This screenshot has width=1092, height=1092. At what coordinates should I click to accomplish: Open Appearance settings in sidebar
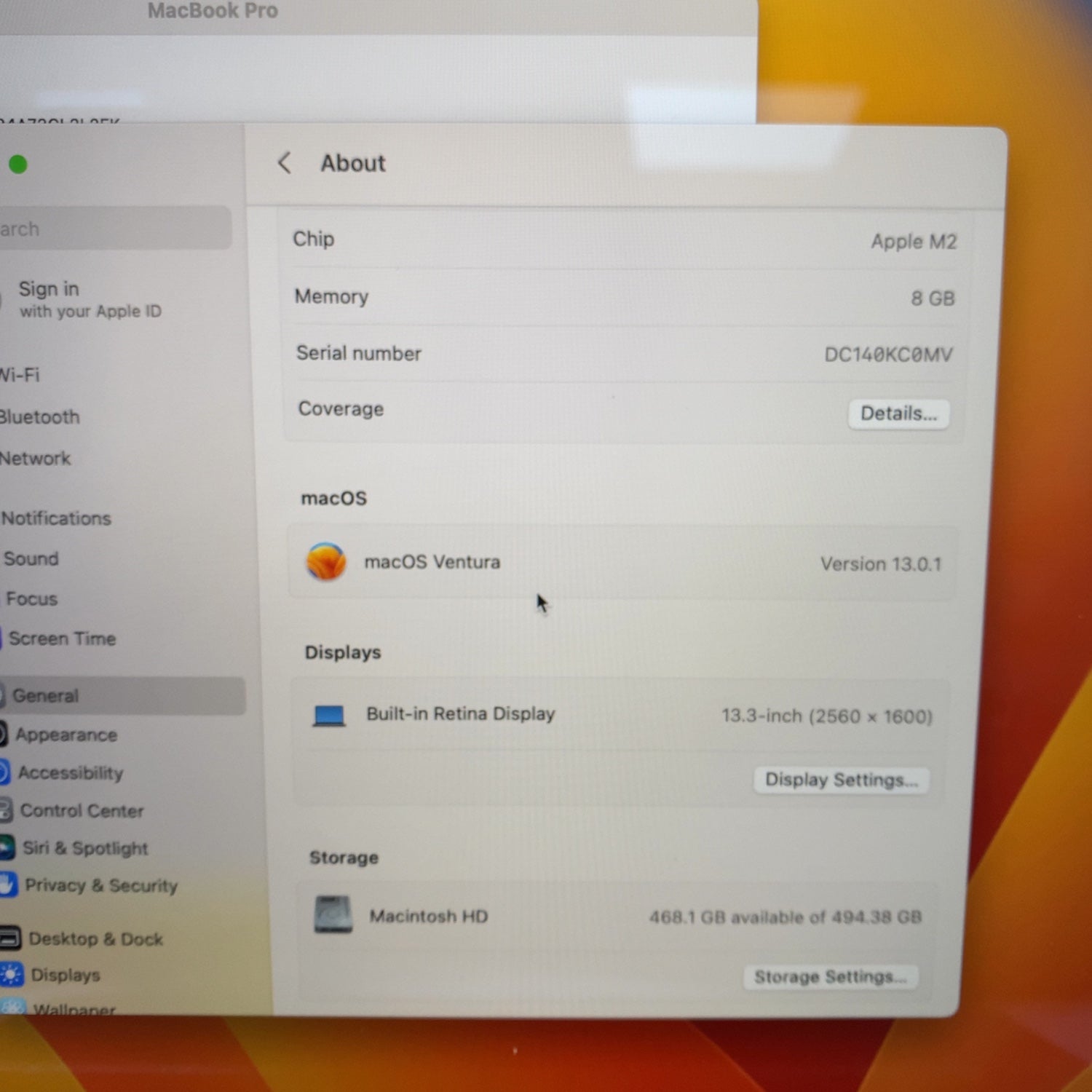pyautogui.click(x=66, y=735)
